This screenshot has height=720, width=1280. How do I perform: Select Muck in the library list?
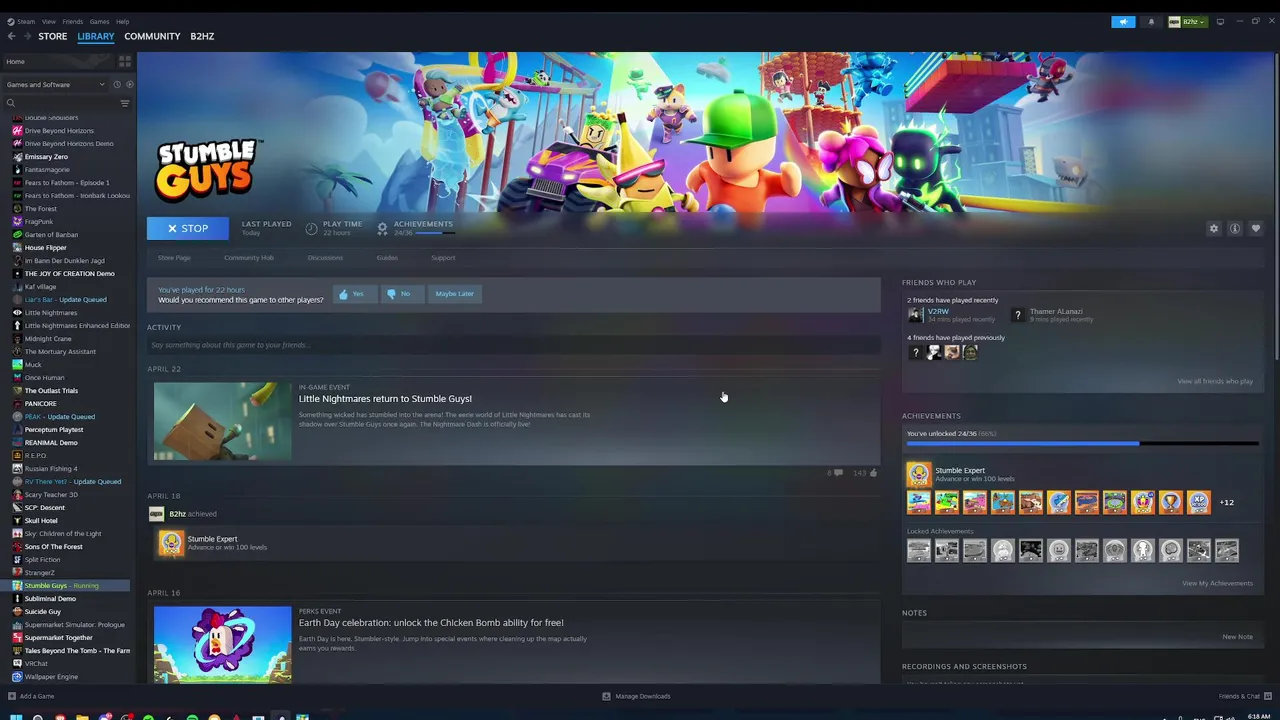pyautogui.click(x=33, y=364)
